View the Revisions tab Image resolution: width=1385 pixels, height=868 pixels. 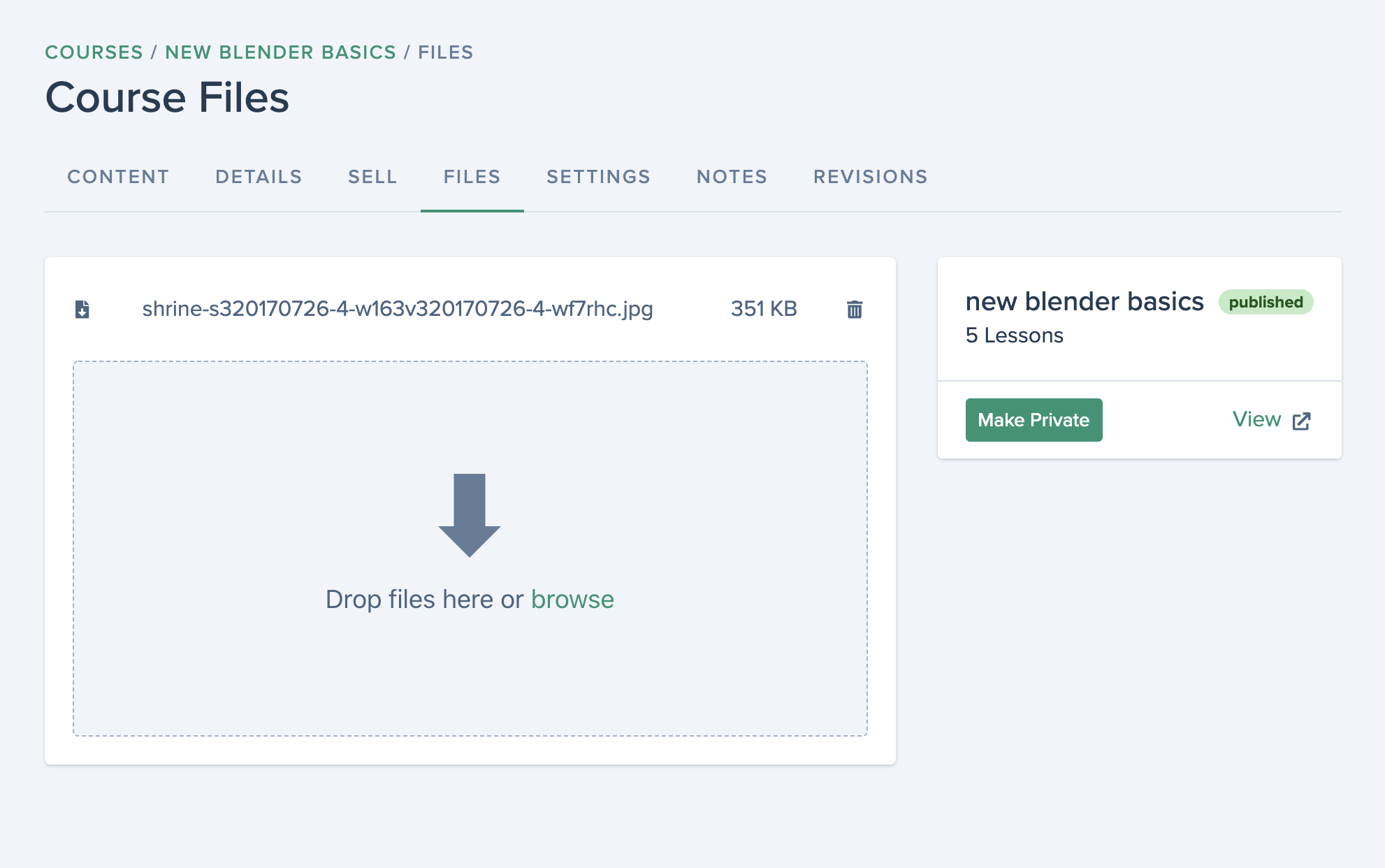click(871, 177)
